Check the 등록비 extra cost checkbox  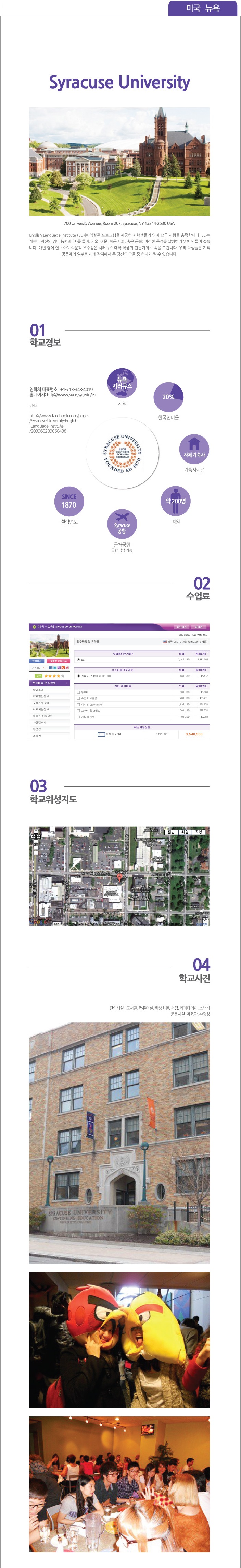pyautogui.click(x=78, y=692)
